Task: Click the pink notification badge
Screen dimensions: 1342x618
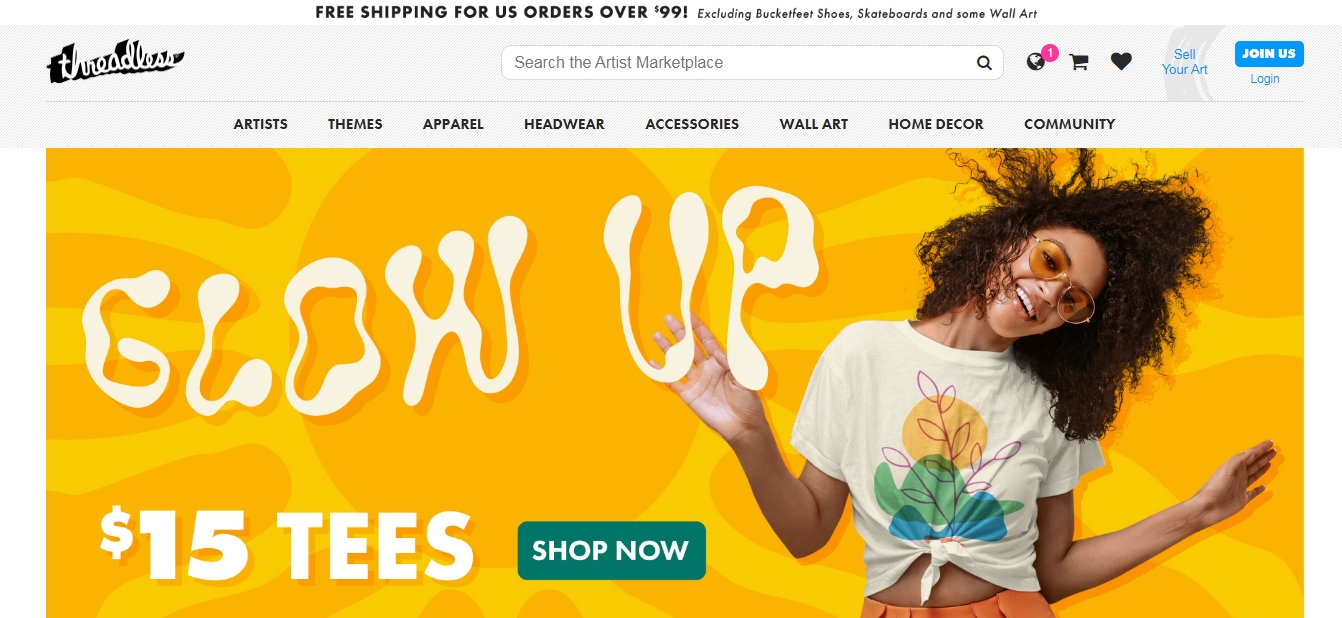Action: coord(1049,52)
